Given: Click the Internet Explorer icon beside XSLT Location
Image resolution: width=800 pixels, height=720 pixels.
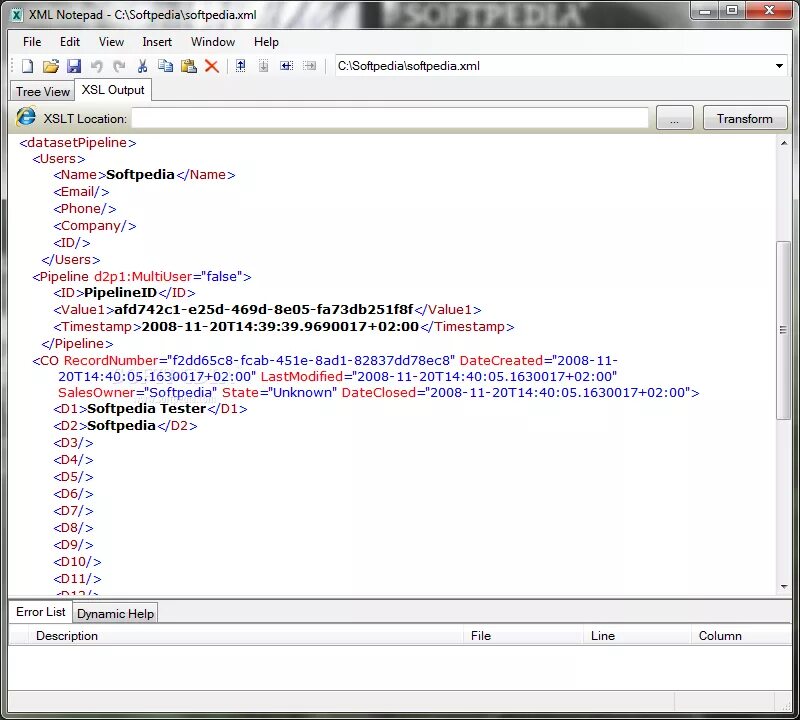Looking at the screenshot, I should (26, 117).
